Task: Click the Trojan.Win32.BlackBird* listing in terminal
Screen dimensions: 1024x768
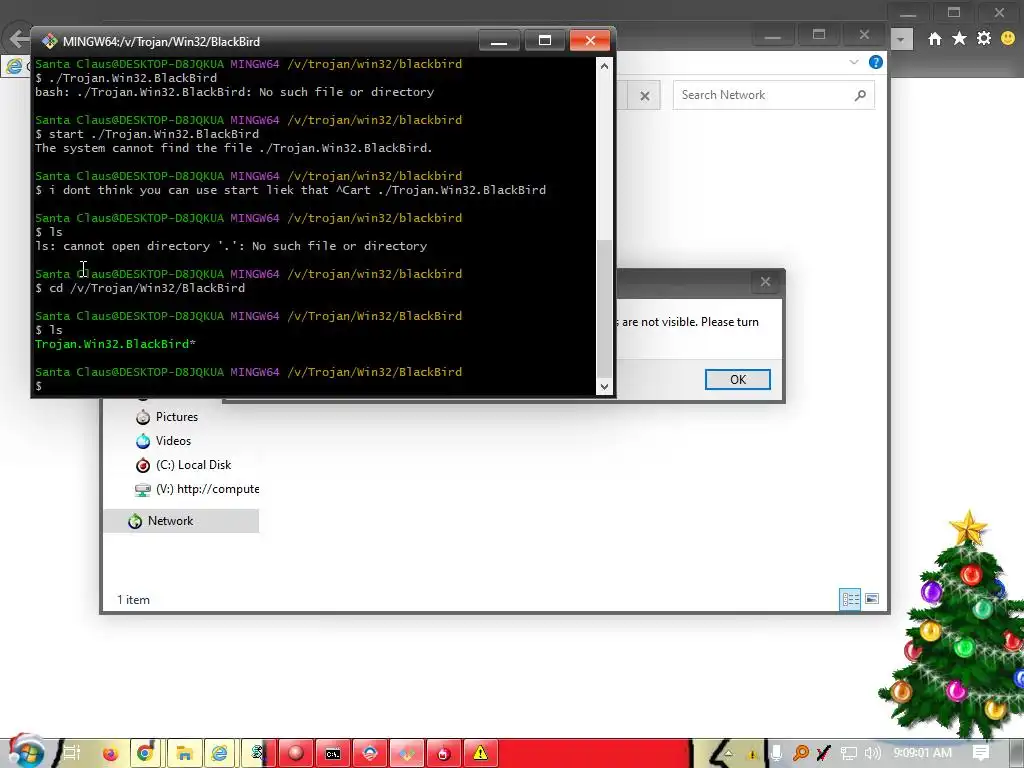Action: (x=115, y=344)
